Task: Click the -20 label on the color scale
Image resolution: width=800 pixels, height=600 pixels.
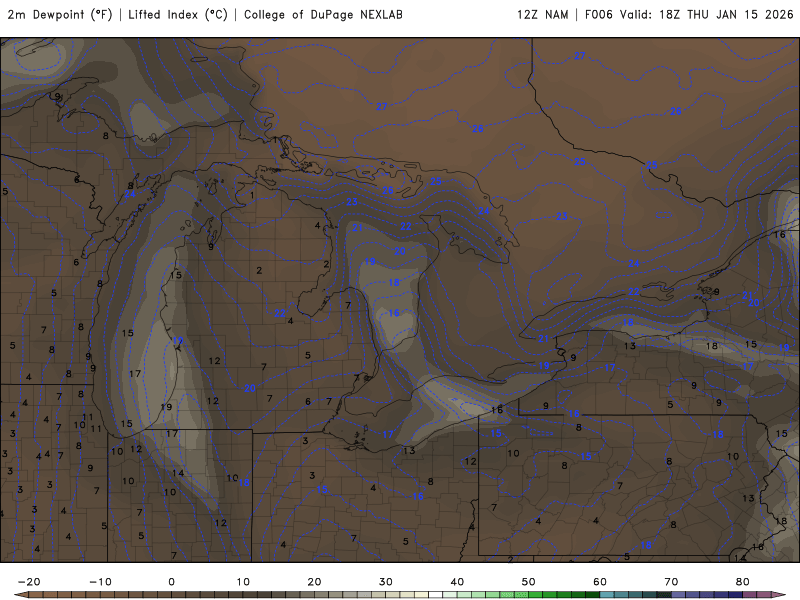Action: (x=29, y=582)
